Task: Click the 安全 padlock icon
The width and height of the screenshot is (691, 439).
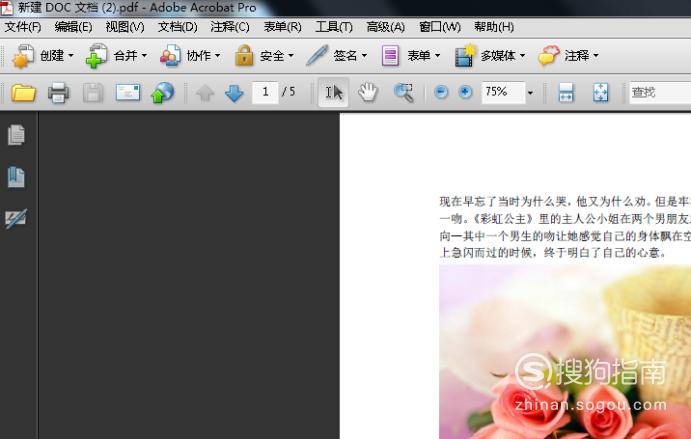Action: tap(244, 56)
